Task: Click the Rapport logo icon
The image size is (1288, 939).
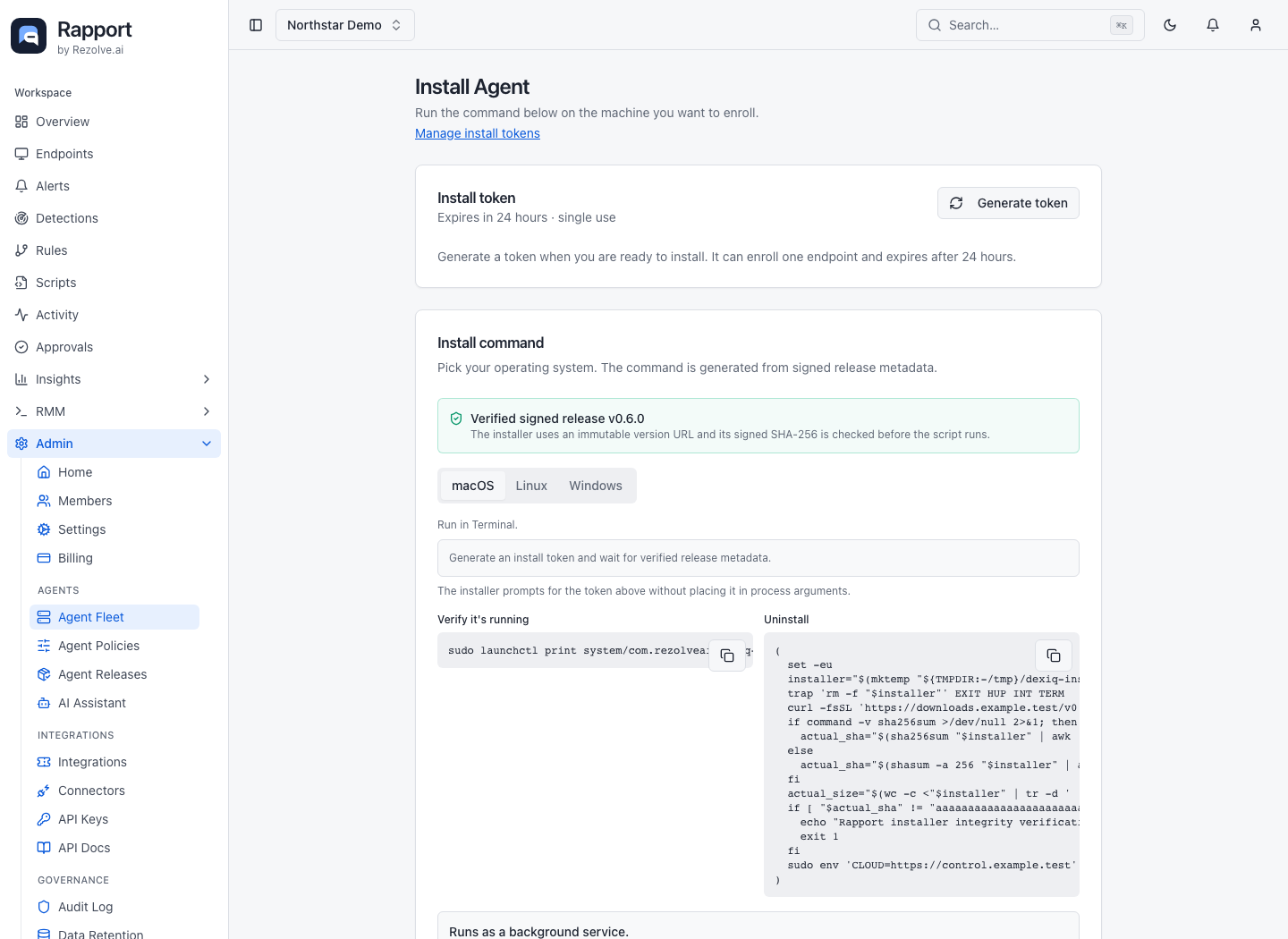Action: coord(29,36)
